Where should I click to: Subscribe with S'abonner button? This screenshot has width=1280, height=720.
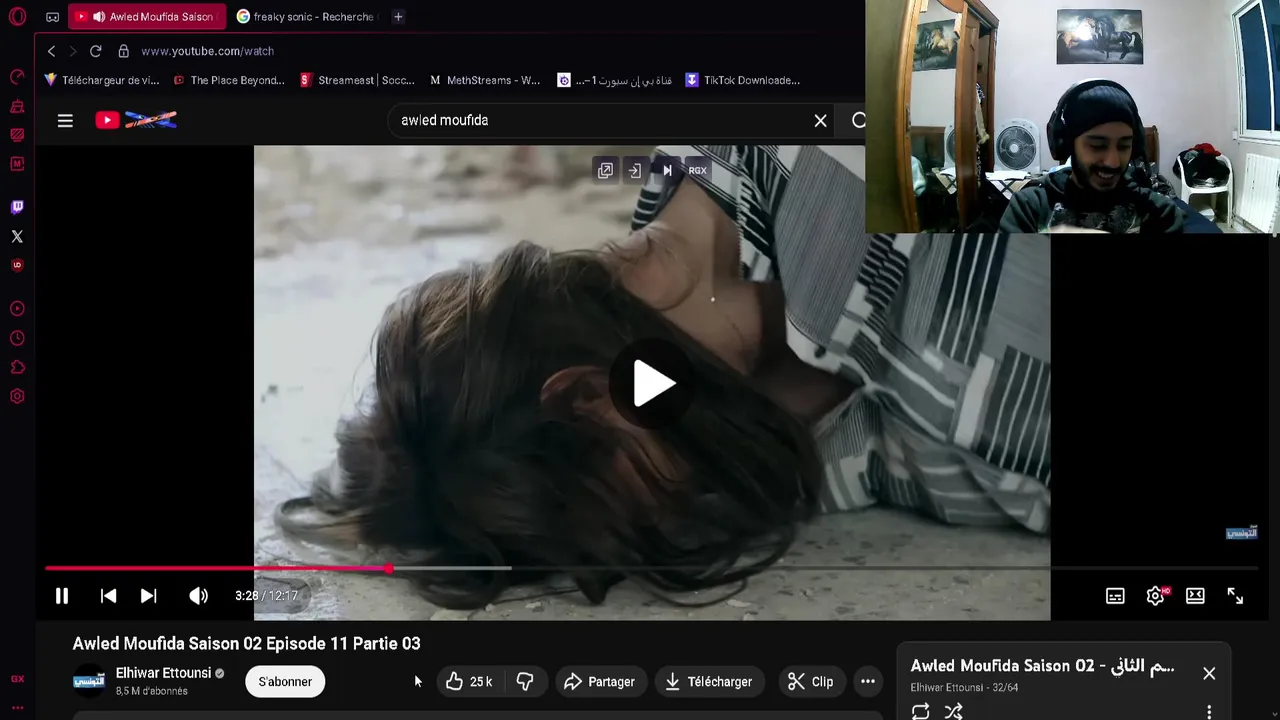285,682
